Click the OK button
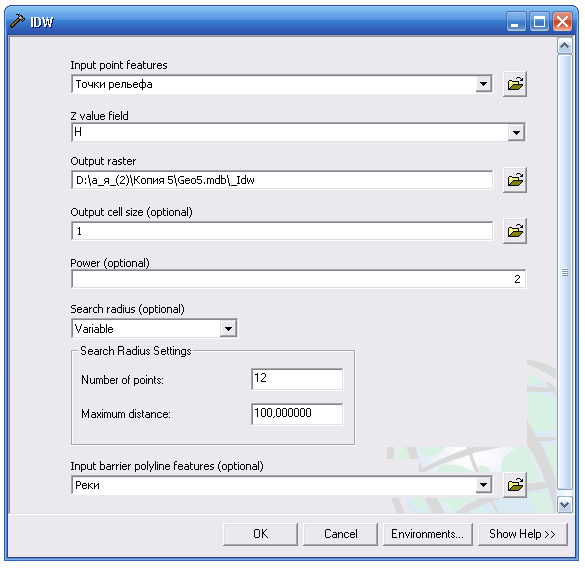The width and height of the screenshot is (585, 568). pyautogui.click(x=260, y=534)
